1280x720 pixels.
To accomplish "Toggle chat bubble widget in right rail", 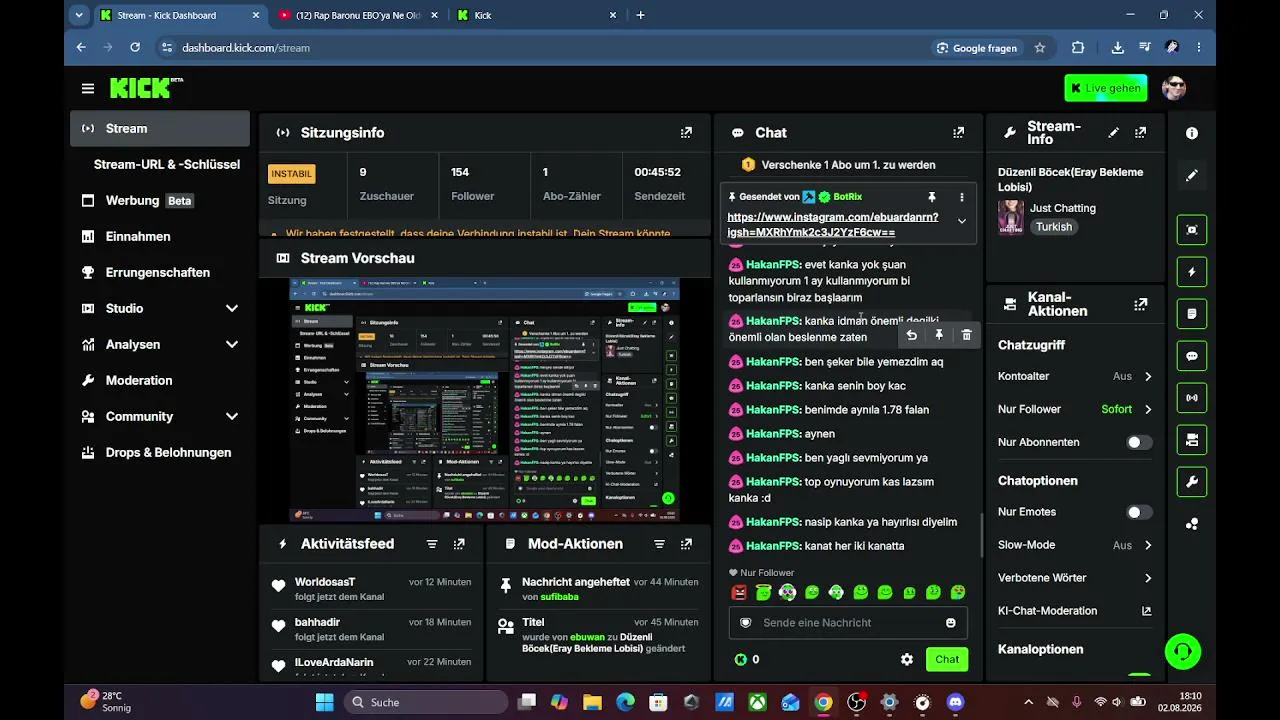I will [1192, 356].
